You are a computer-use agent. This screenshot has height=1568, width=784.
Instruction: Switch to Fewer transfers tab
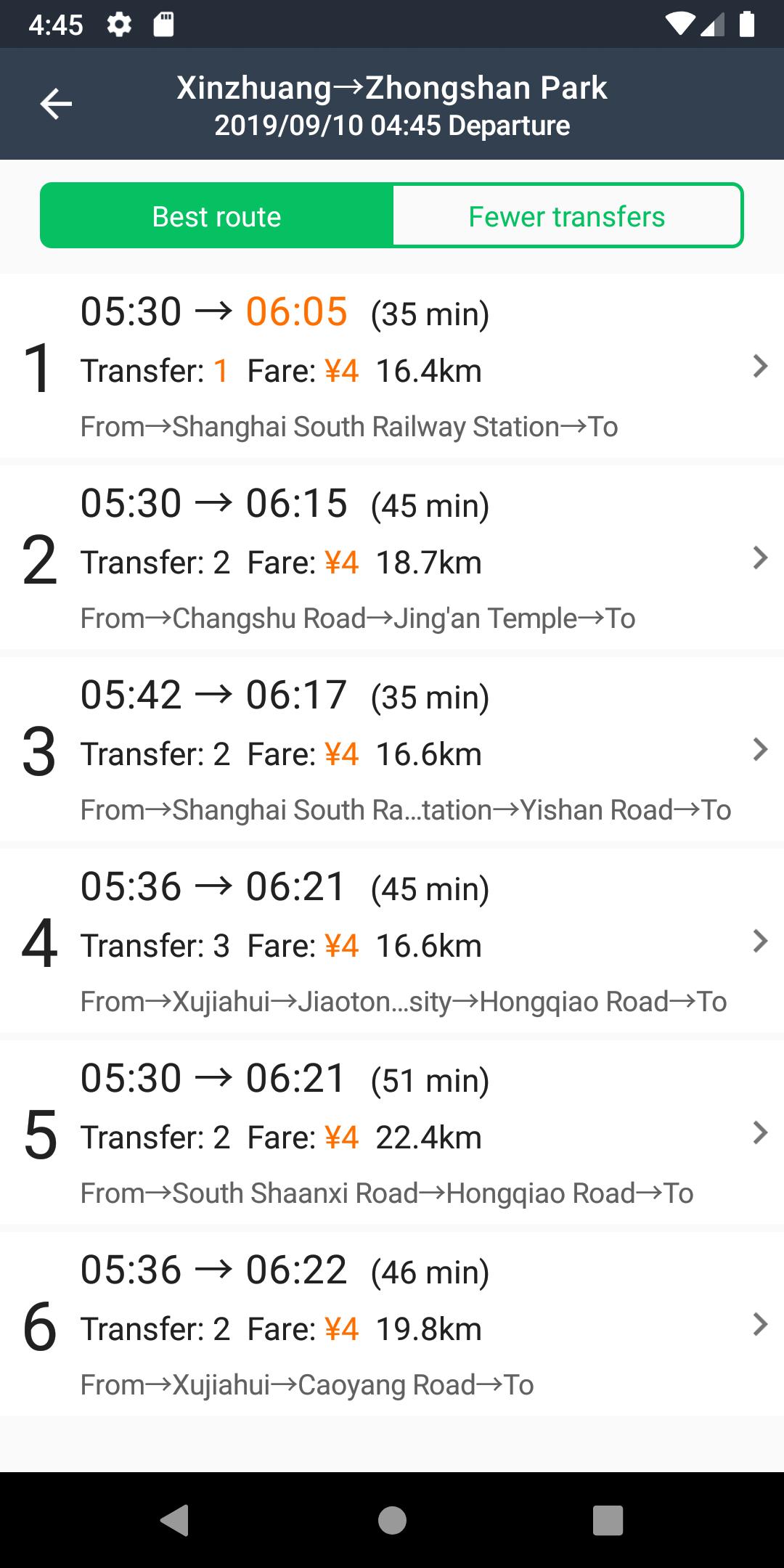(566, 216)
